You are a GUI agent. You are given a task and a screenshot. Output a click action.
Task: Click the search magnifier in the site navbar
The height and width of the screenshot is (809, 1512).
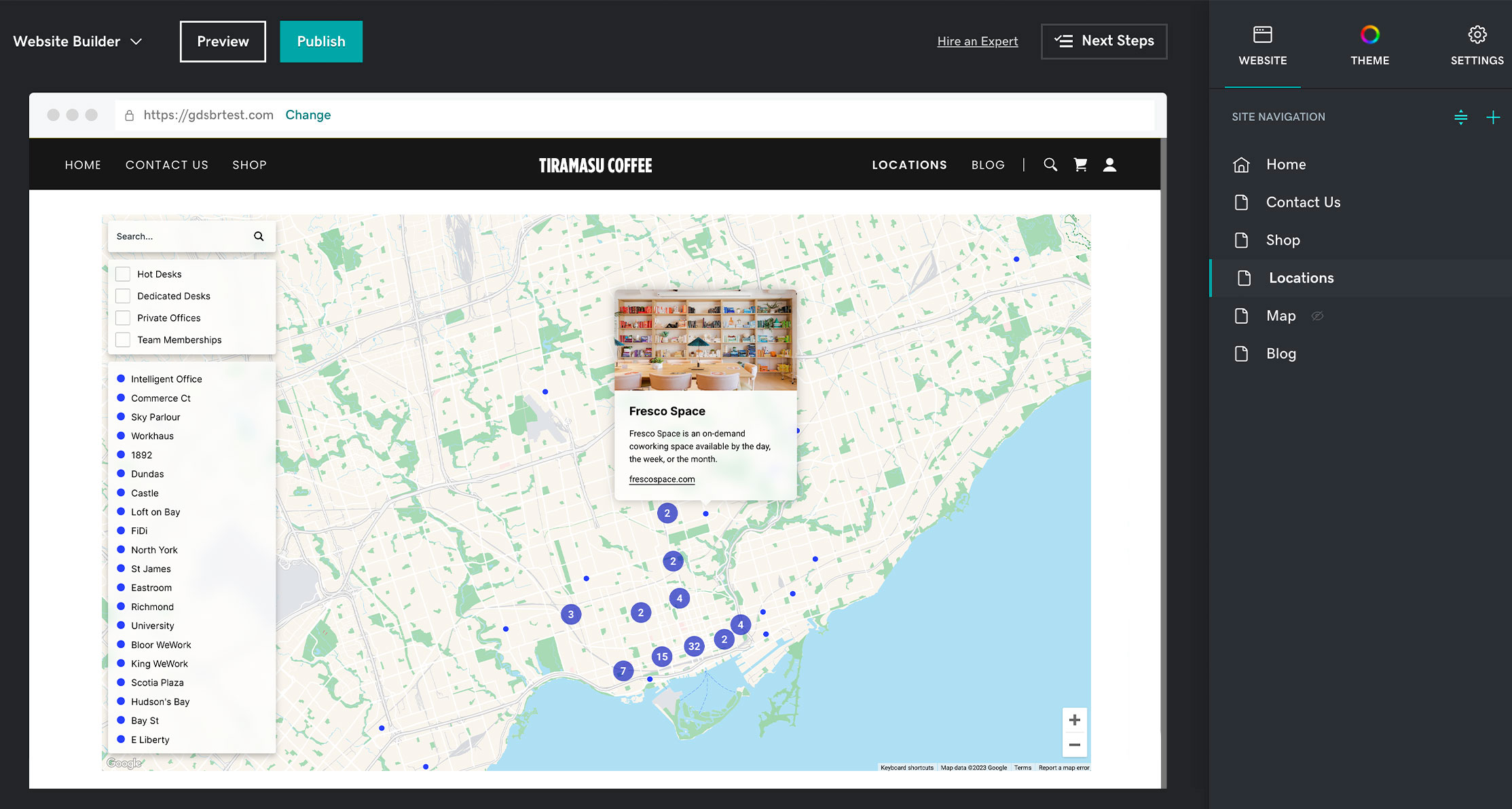pos(1050,164)
